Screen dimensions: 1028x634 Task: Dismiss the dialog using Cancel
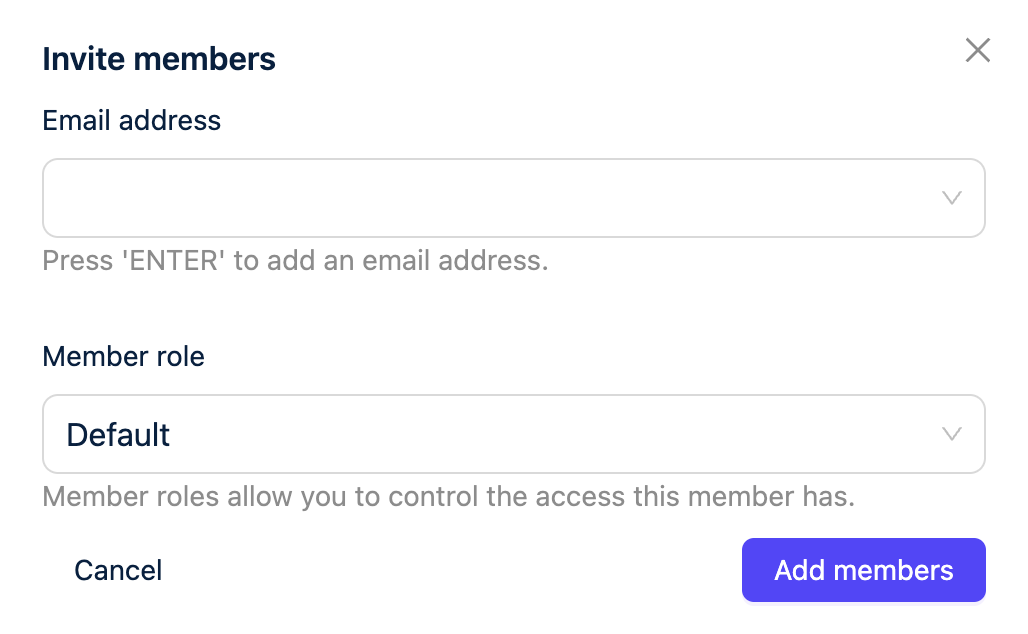tap(118, 571)
